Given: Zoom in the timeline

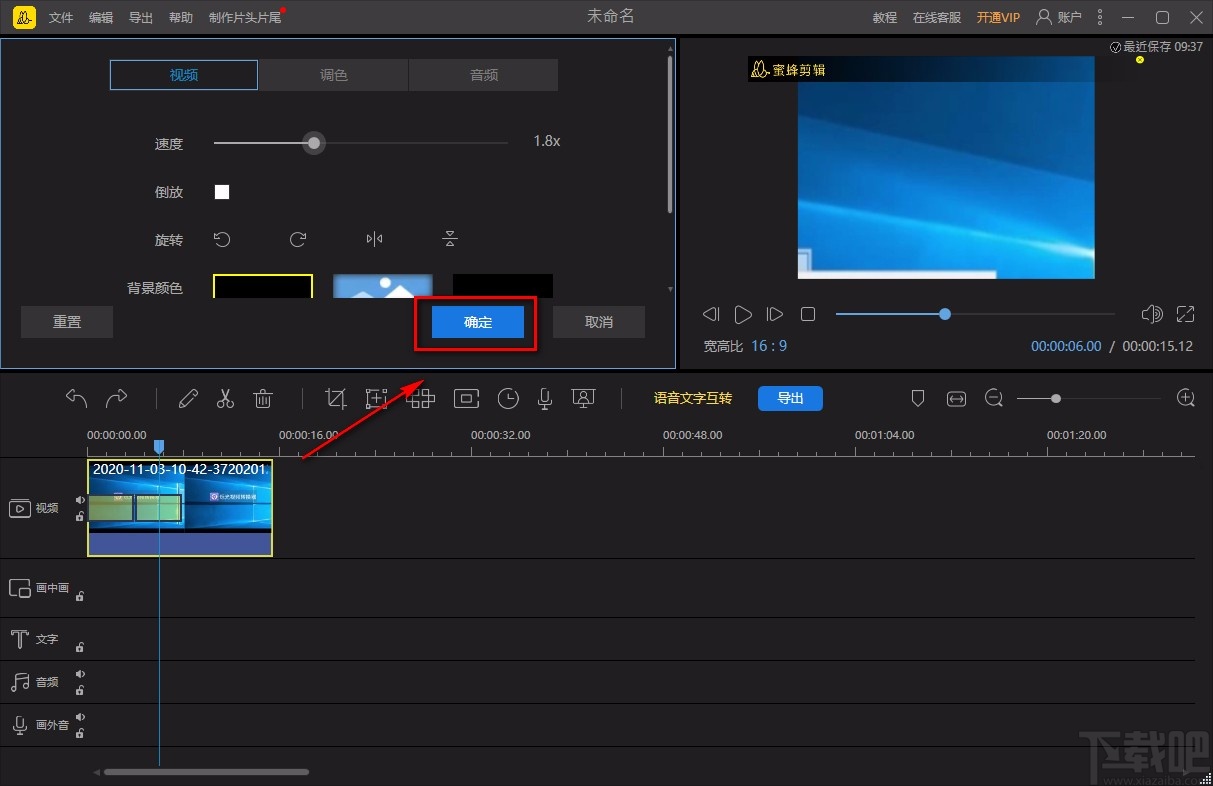Looking at the screenshot, I should (x=1186, y=398).
